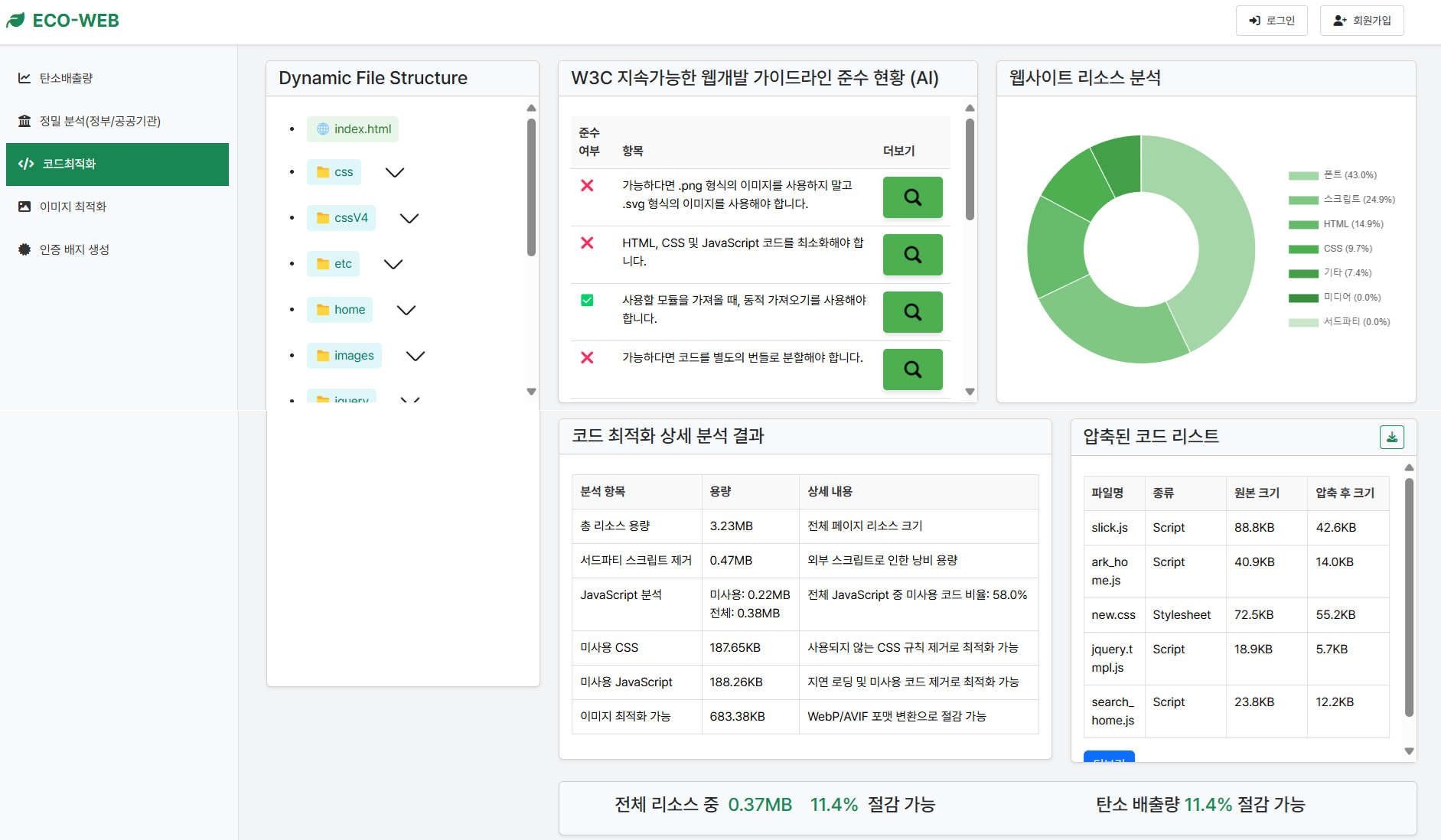The height and width of the screenshot is (840, 1441).
Task: Click magnifier for code bundle splitting guideline
Action: click(x=912, y=370)
